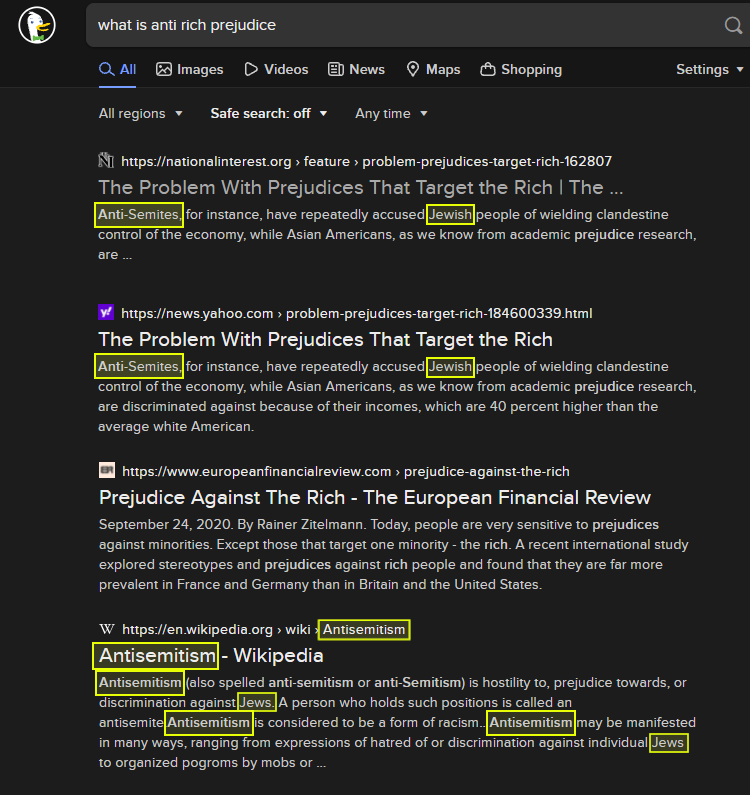Open 'The Problem With Prejudices That Target the Rich | The ...' result
Viewport: 750px width, 795px height.
point(361,188)
